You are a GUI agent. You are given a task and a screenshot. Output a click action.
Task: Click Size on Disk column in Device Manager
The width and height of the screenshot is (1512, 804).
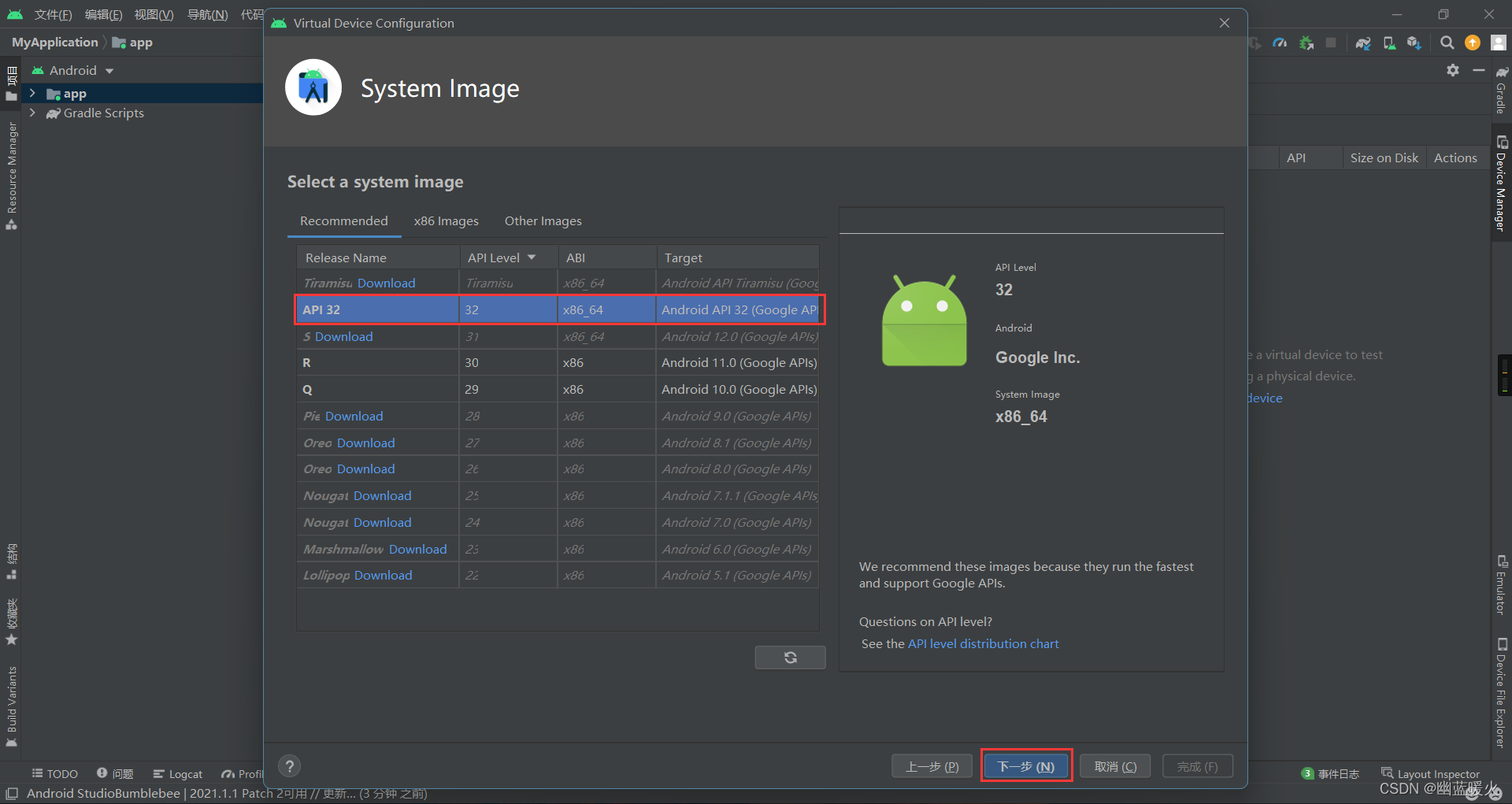[1384, 157]
